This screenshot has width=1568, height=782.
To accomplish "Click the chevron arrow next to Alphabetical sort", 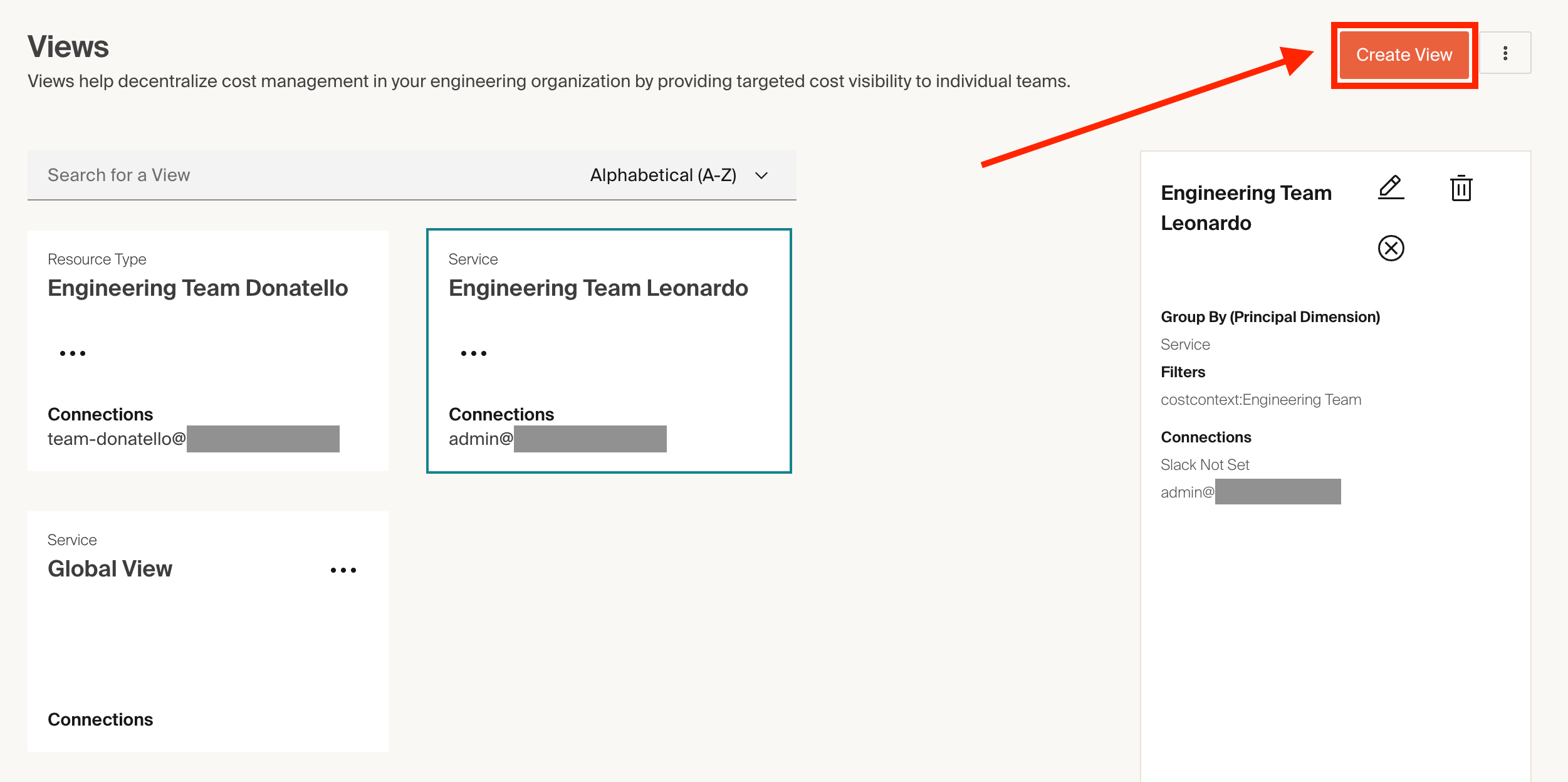I will 761,175.
